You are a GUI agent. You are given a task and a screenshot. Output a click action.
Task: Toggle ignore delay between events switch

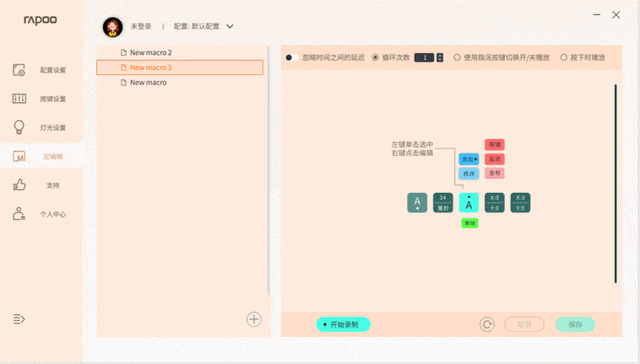click(292, 58)
